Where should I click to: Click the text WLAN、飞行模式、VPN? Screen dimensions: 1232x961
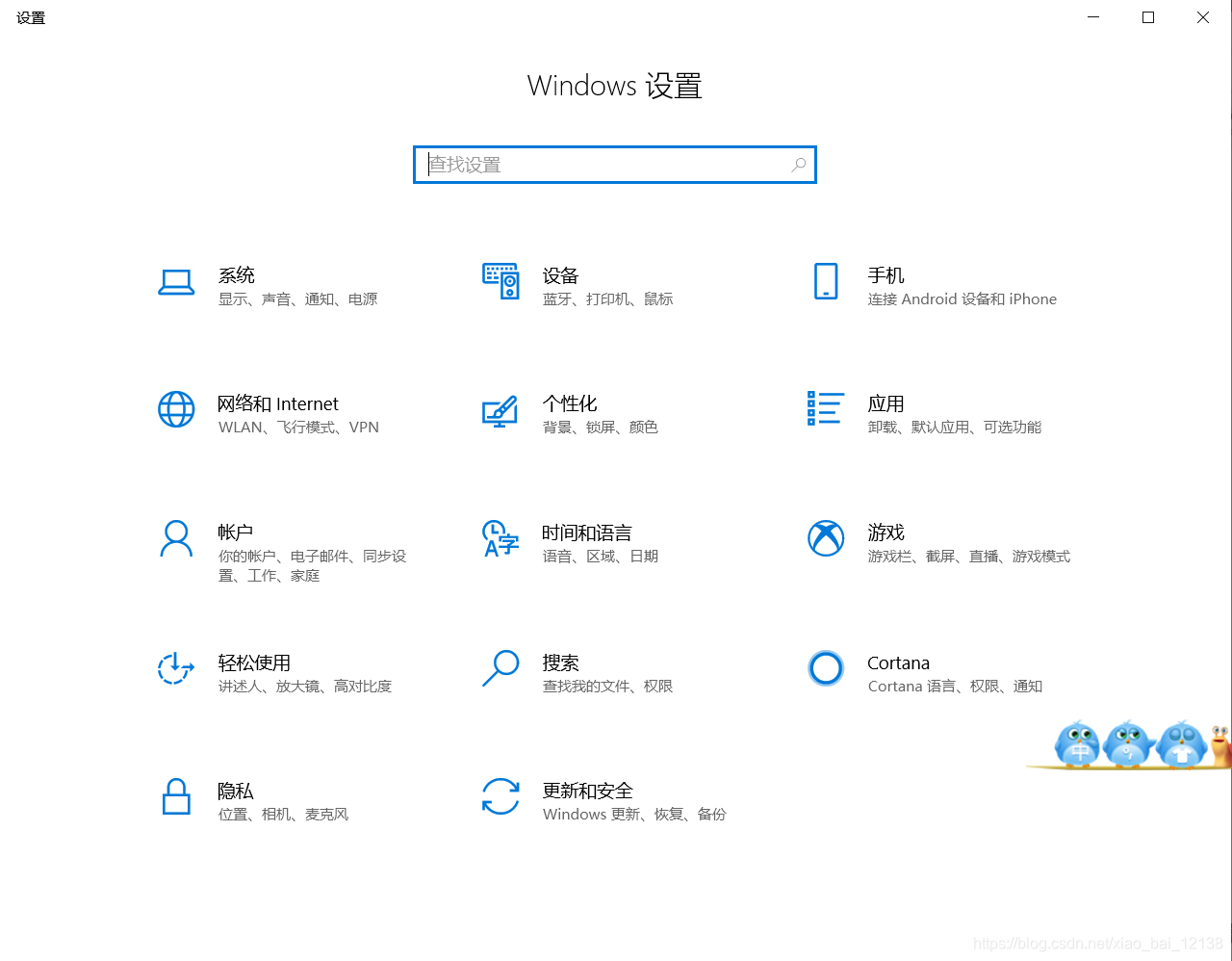click(x=298, y=428)
